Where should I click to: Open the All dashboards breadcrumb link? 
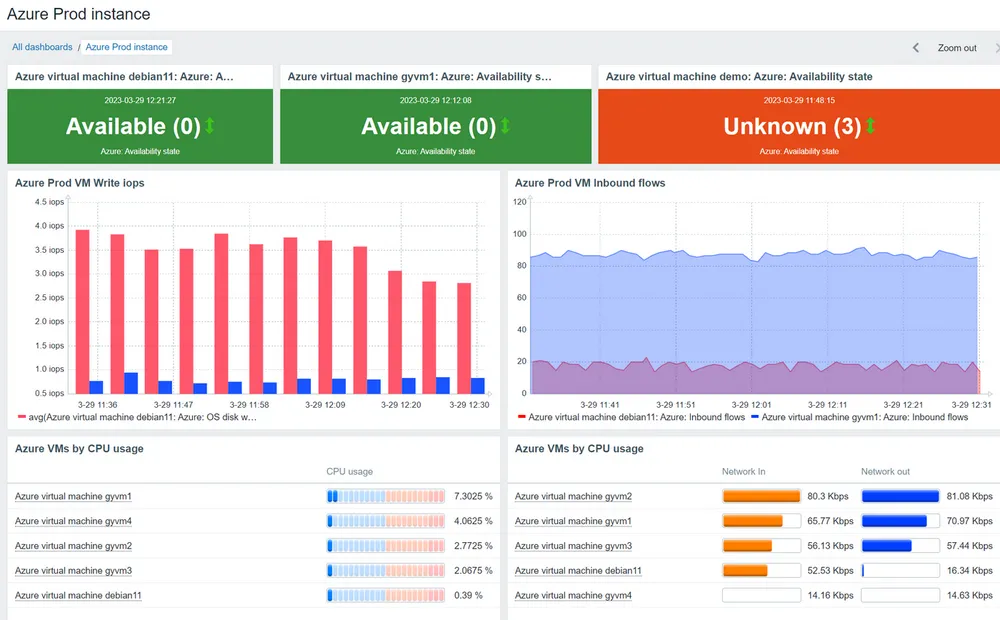(41, 46)
